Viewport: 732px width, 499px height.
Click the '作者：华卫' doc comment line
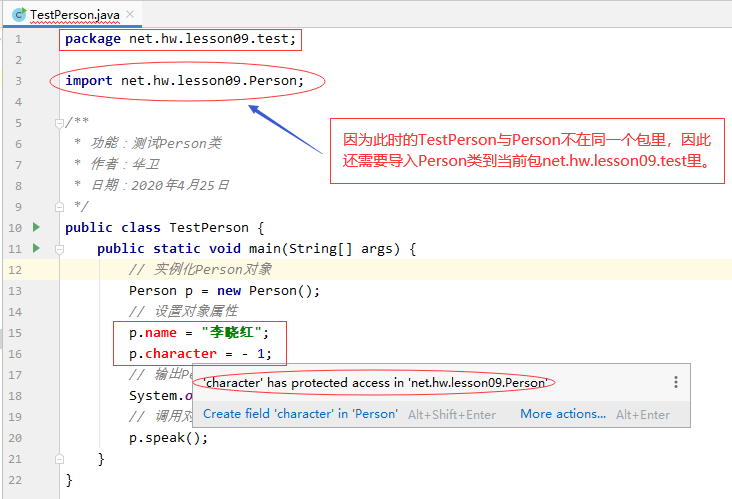125,164
